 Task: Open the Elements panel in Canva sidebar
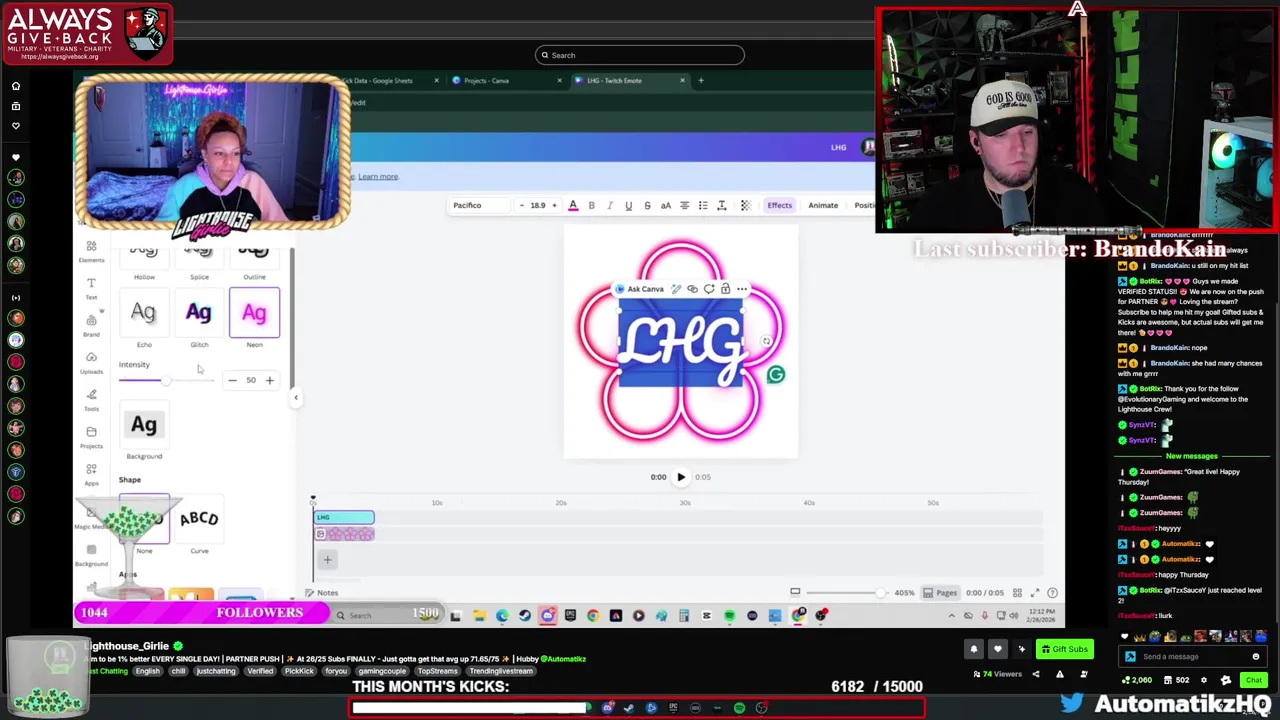click(91, 251)
